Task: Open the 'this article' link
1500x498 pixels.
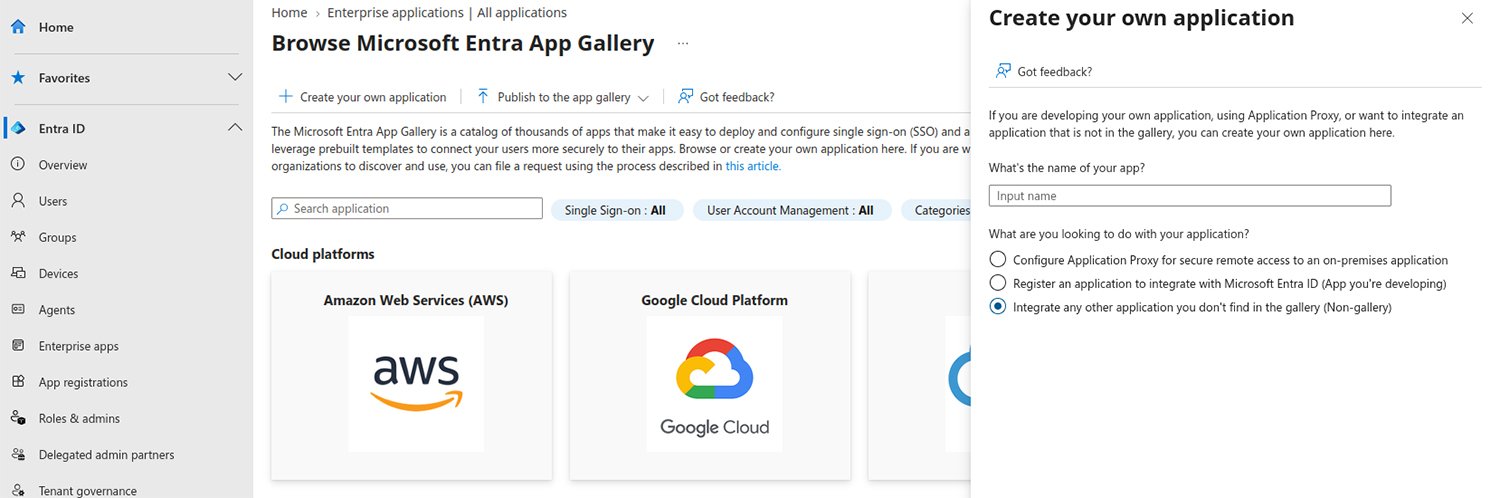Action: coord(753,166)
